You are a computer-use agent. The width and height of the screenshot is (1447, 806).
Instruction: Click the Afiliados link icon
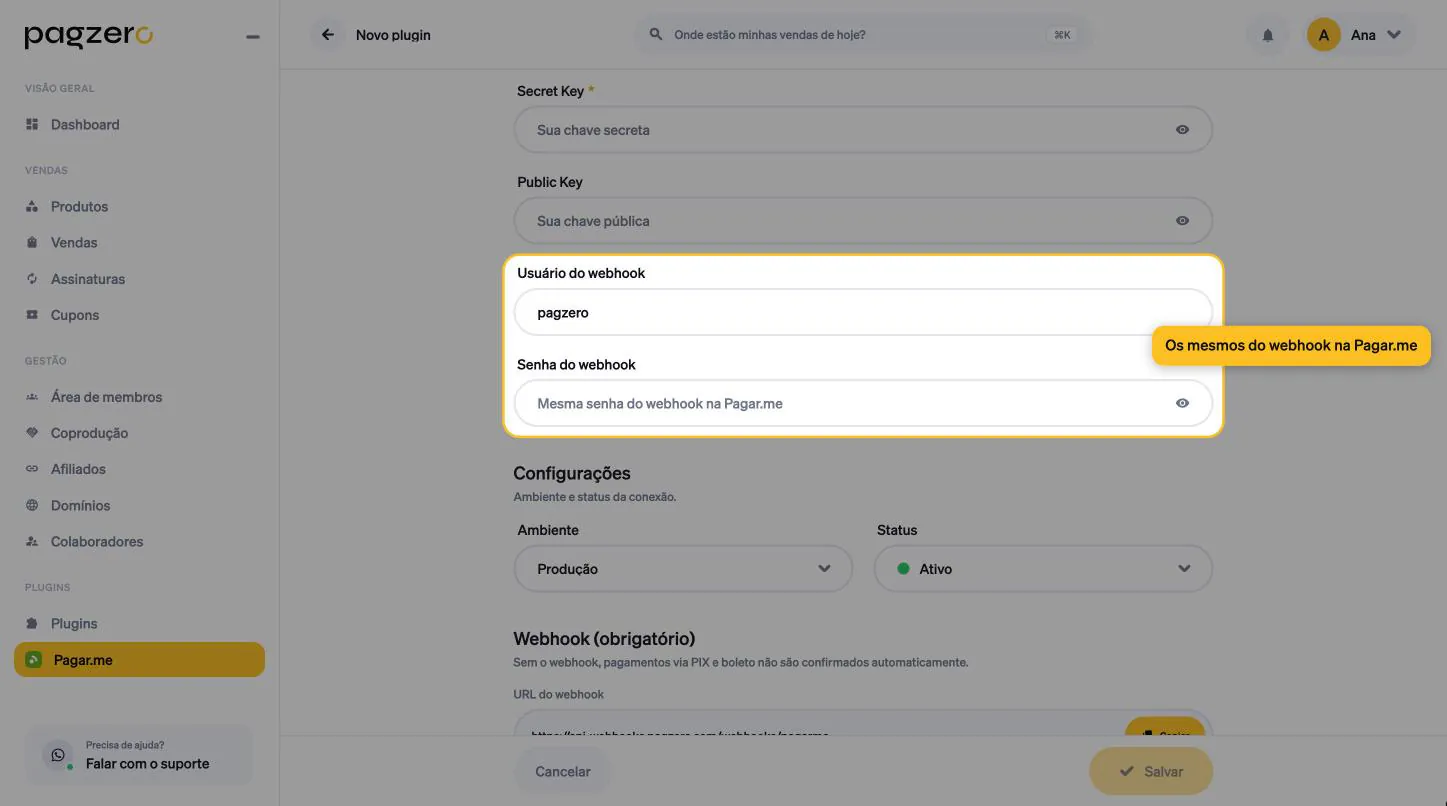(x=32, y=469)
